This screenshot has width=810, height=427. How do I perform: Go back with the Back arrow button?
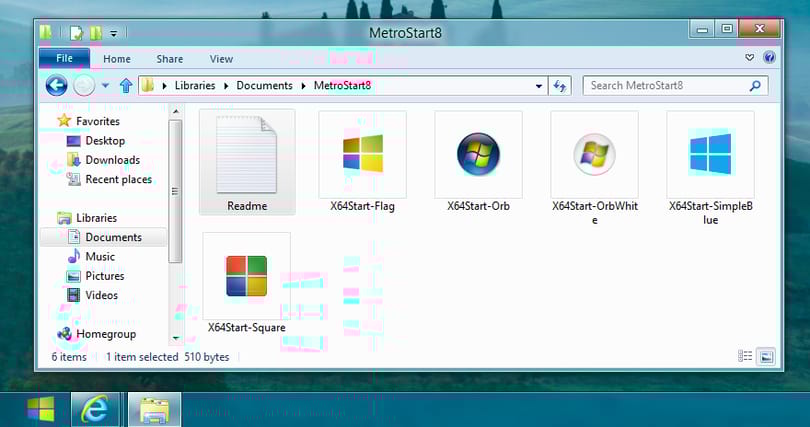(56, 85)
